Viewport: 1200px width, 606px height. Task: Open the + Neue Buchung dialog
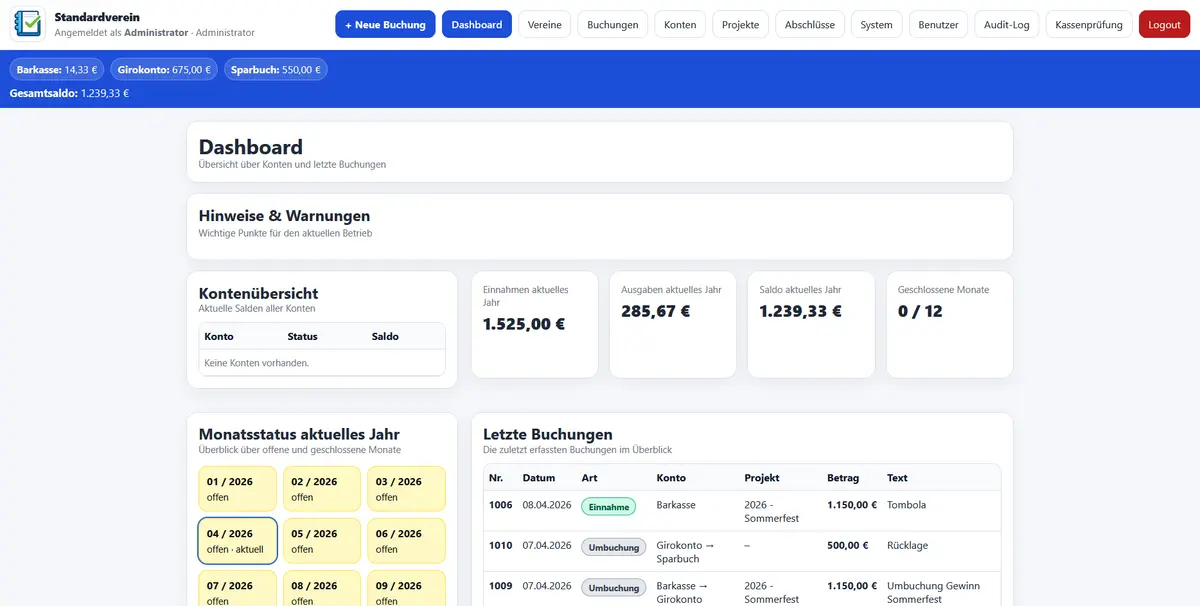[x=385, y=24]
